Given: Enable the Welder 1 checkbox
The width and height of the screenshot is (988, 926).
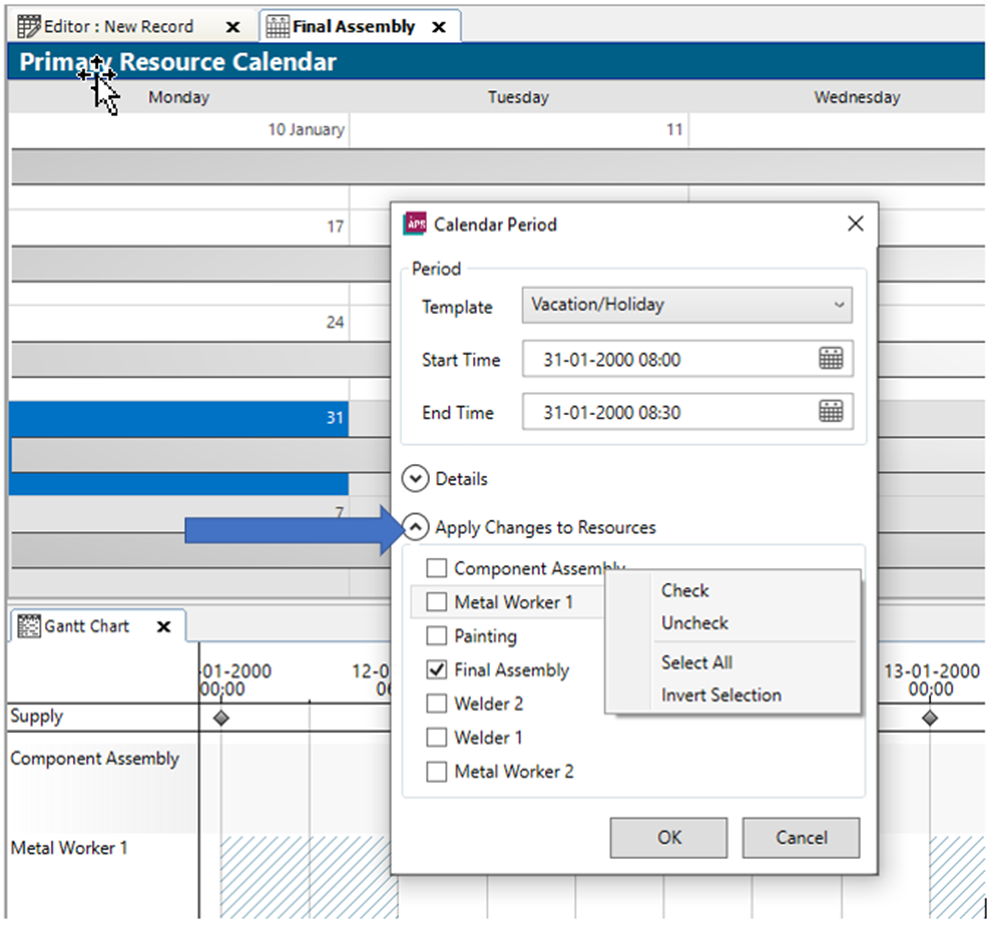Looking at the screenshot, I should click(436, 737).
